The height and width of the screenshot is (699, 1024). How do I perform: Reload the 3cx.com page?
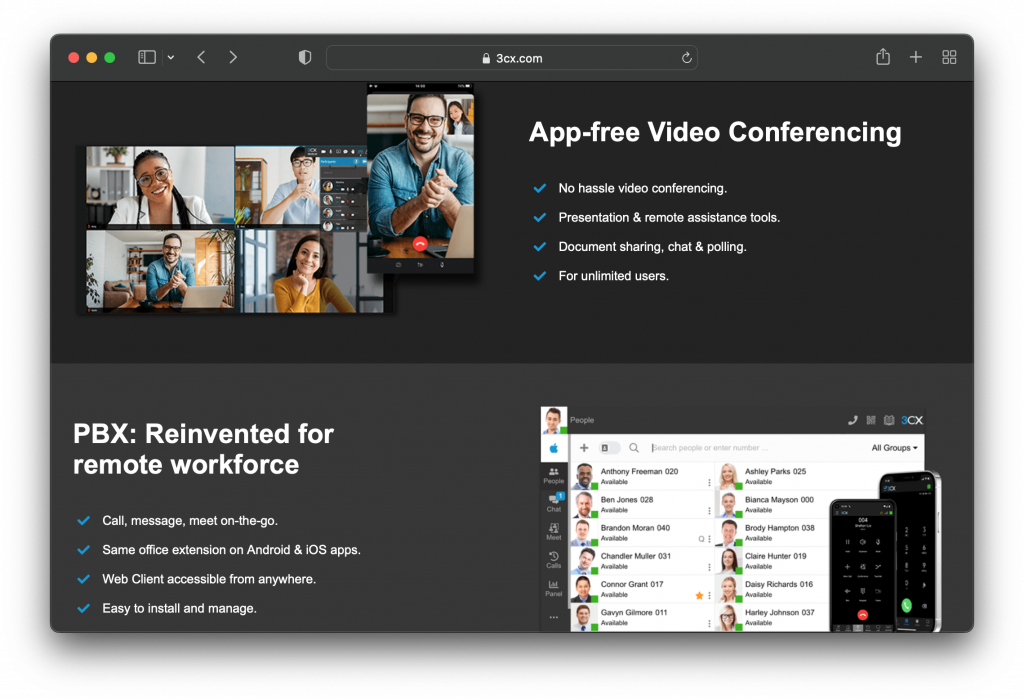tap(686, 57)
